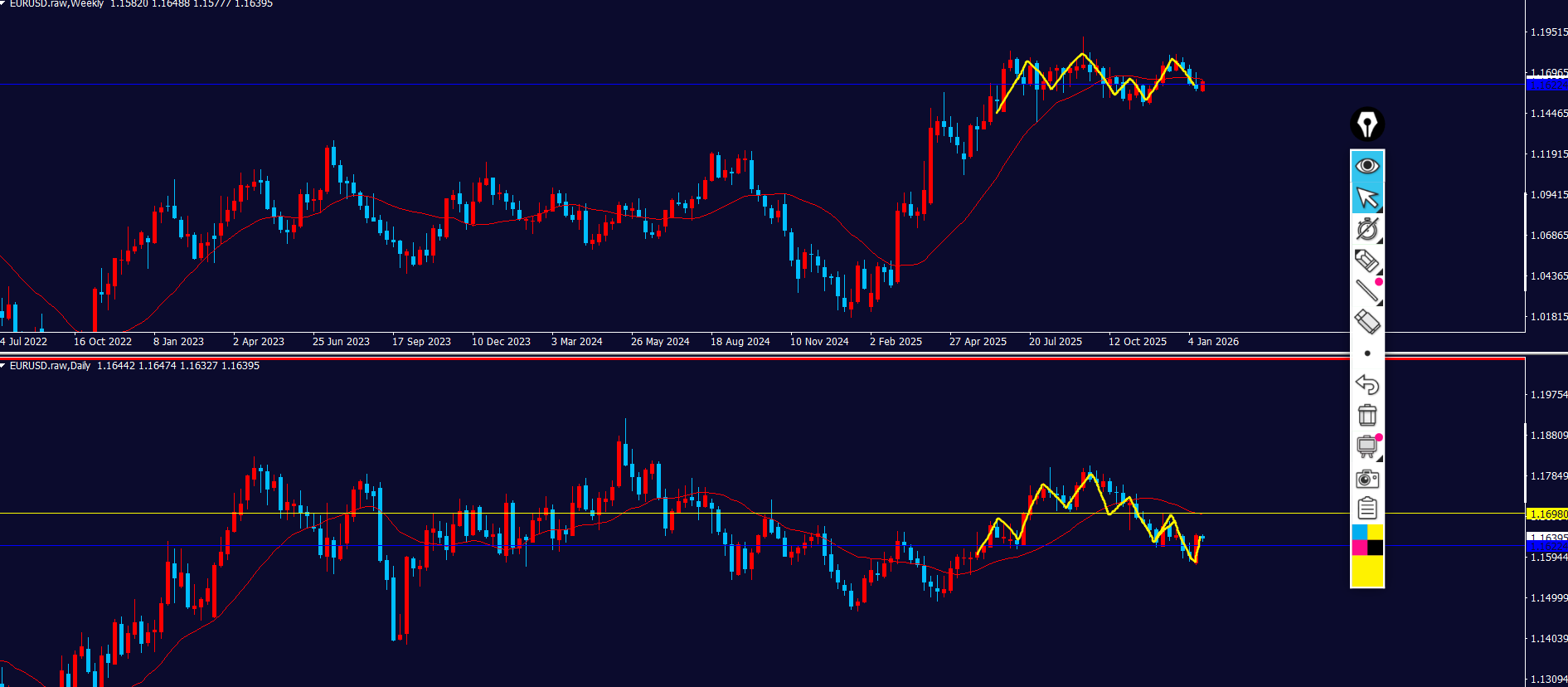Click the large yellow current color swatch

(x=1367, y=571)
